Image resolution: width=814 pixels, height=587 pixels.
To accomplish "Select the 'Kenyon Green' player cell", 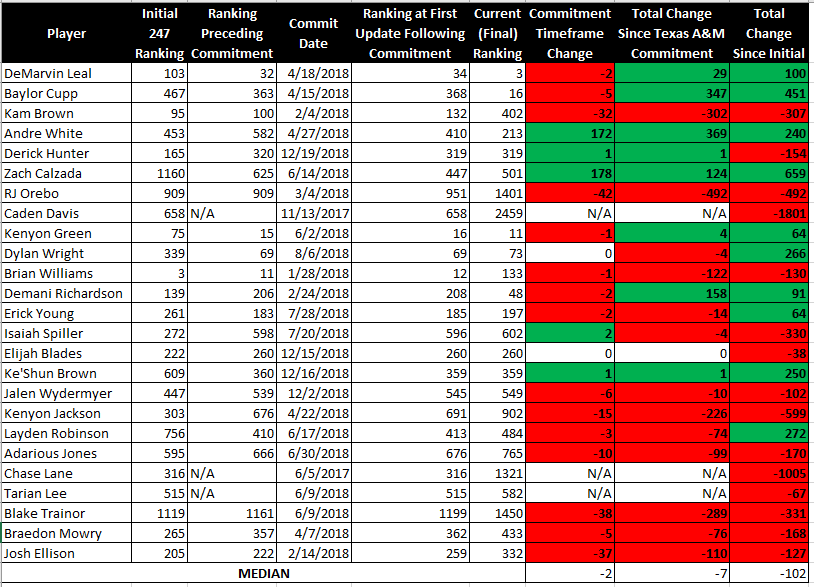I will [x=66, y=234].
